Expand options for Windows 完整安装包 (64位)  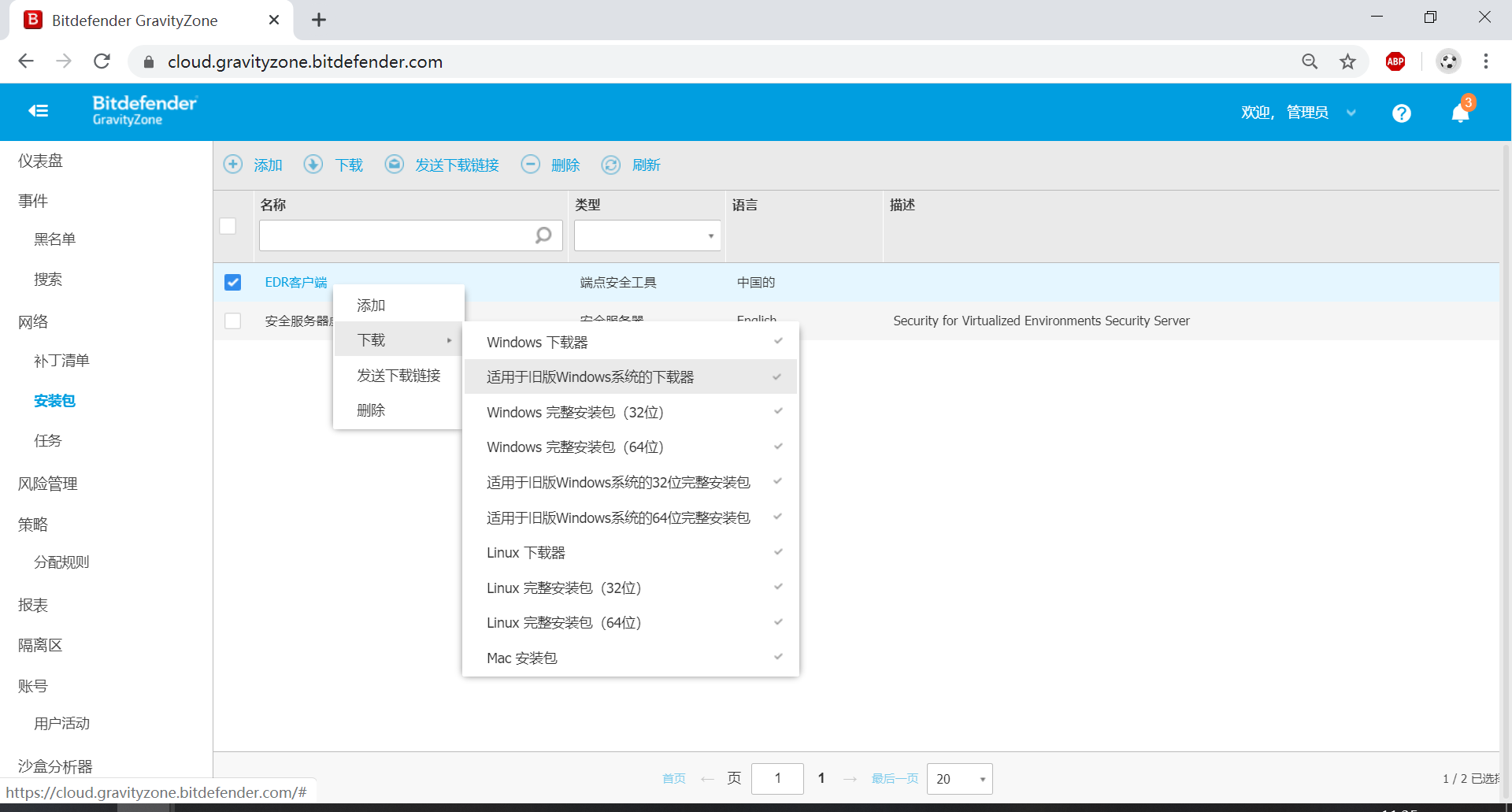778,447
